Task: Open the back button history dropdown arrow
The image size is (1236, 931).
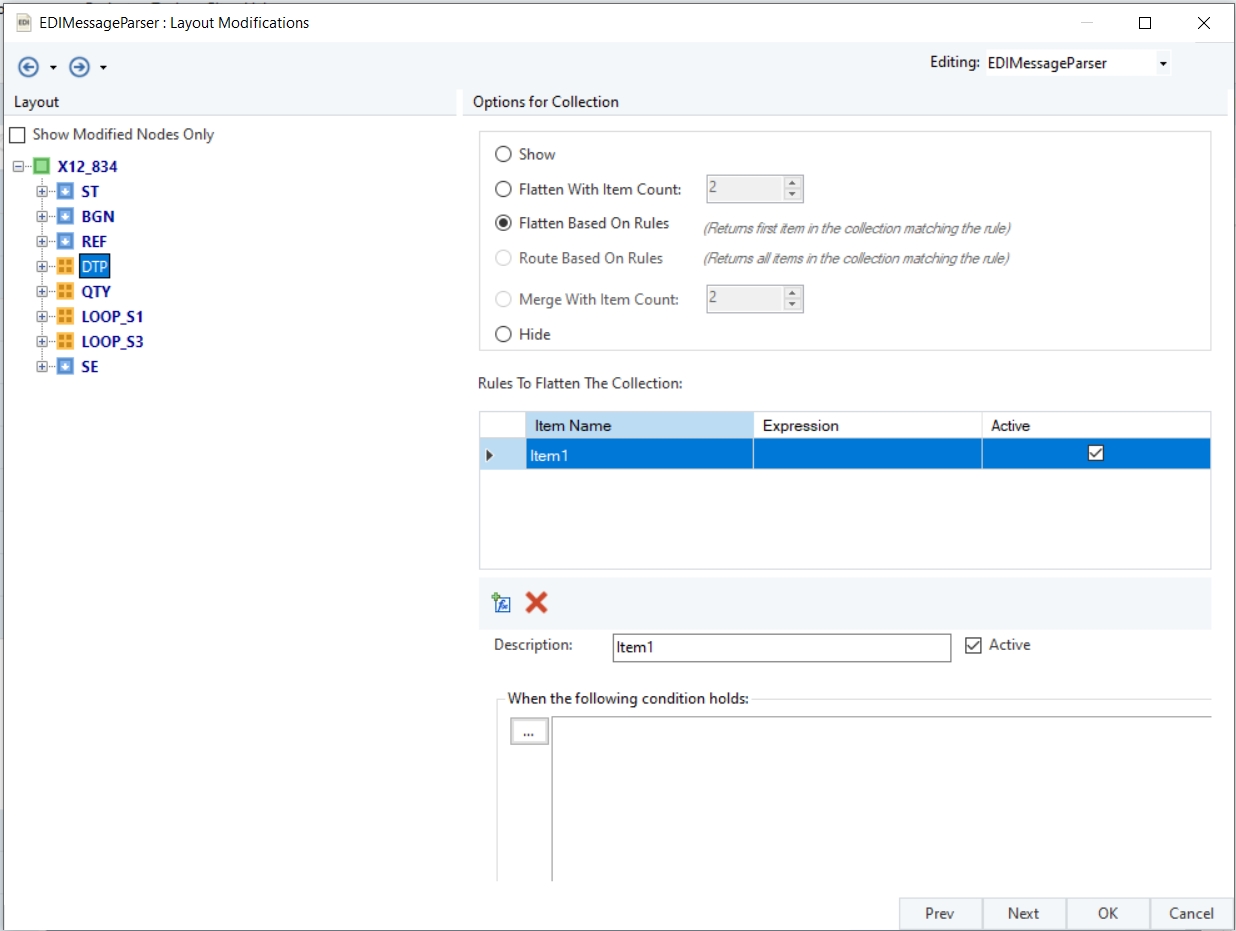Action: click(x=53, y=68)
